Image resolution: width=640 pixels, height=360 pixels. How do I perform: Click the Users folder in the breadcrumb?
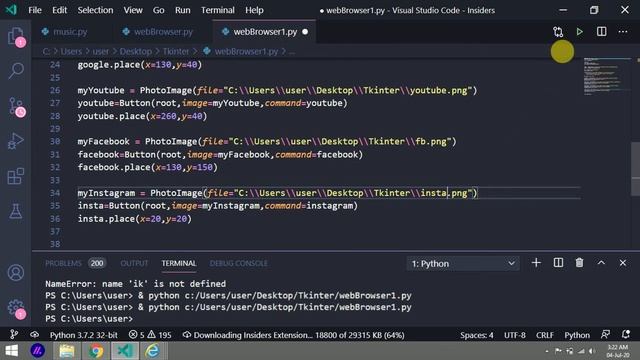coord(71,51)
